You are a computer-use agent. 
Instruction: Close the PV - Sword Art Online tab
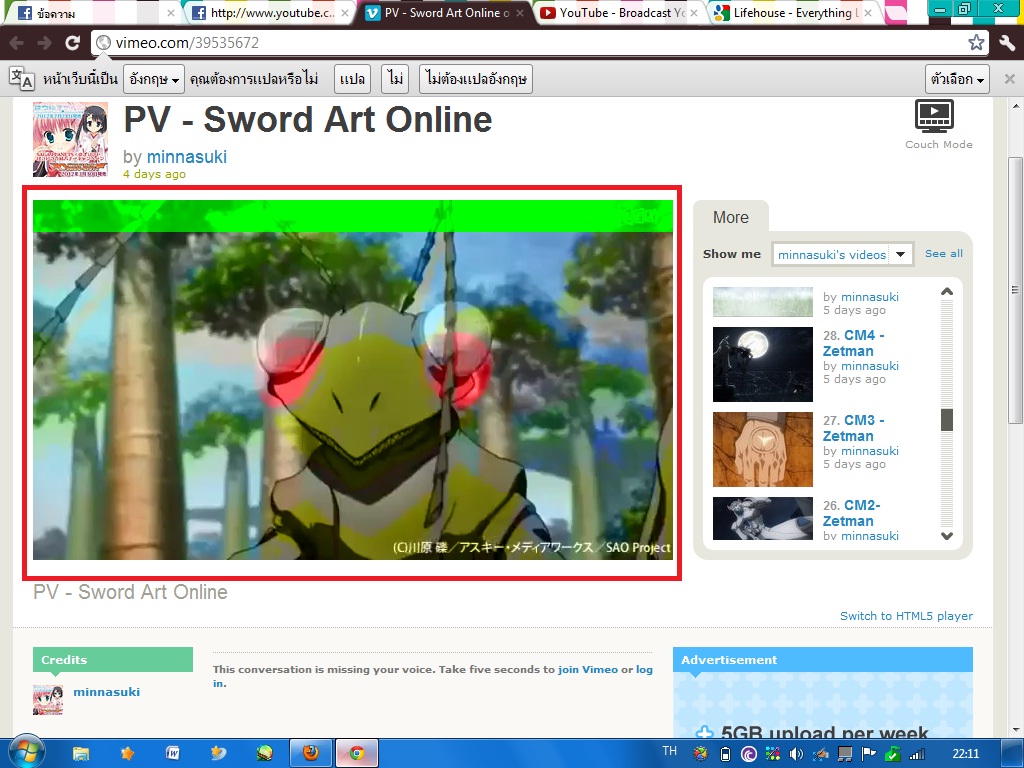click(x=520, y=12)
